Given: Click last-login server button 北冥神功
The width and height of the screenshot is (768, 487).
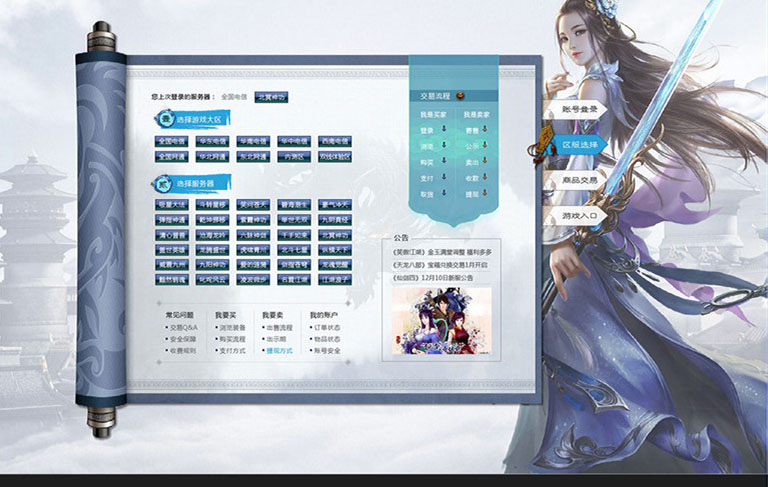Looking at the screenshot, I should click(x=270, y=97).
